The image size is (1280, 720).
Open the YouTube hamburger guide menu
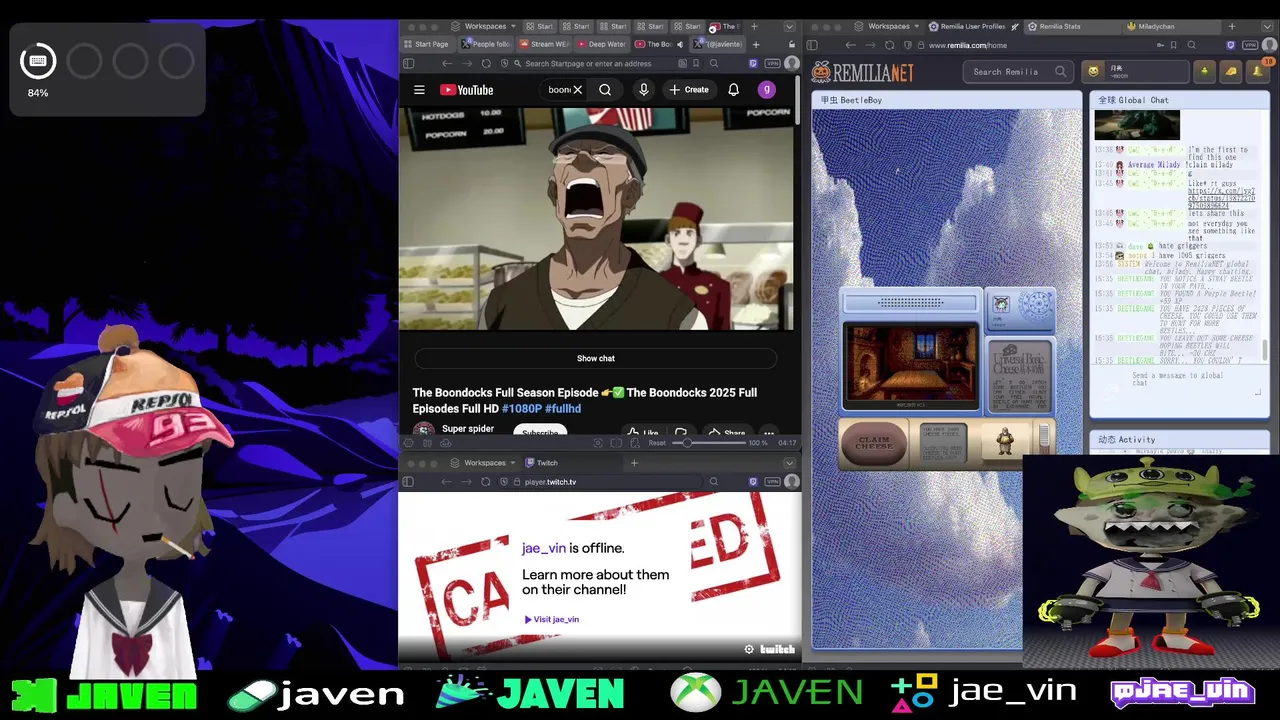tap(419, 90)
